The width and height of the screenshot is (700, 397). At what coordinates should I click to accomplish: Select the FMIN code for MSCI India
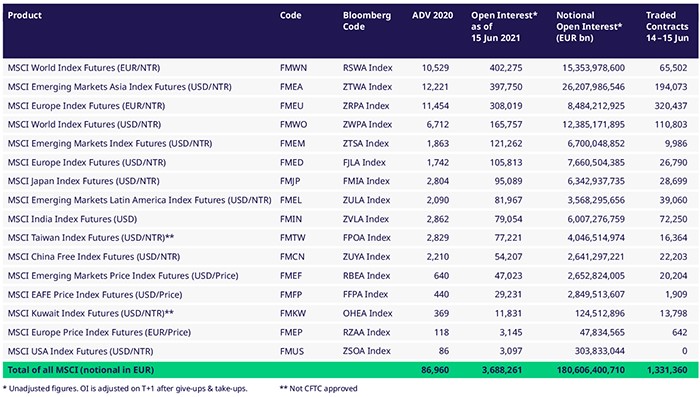pyautogui.click(x=291, y=219)
